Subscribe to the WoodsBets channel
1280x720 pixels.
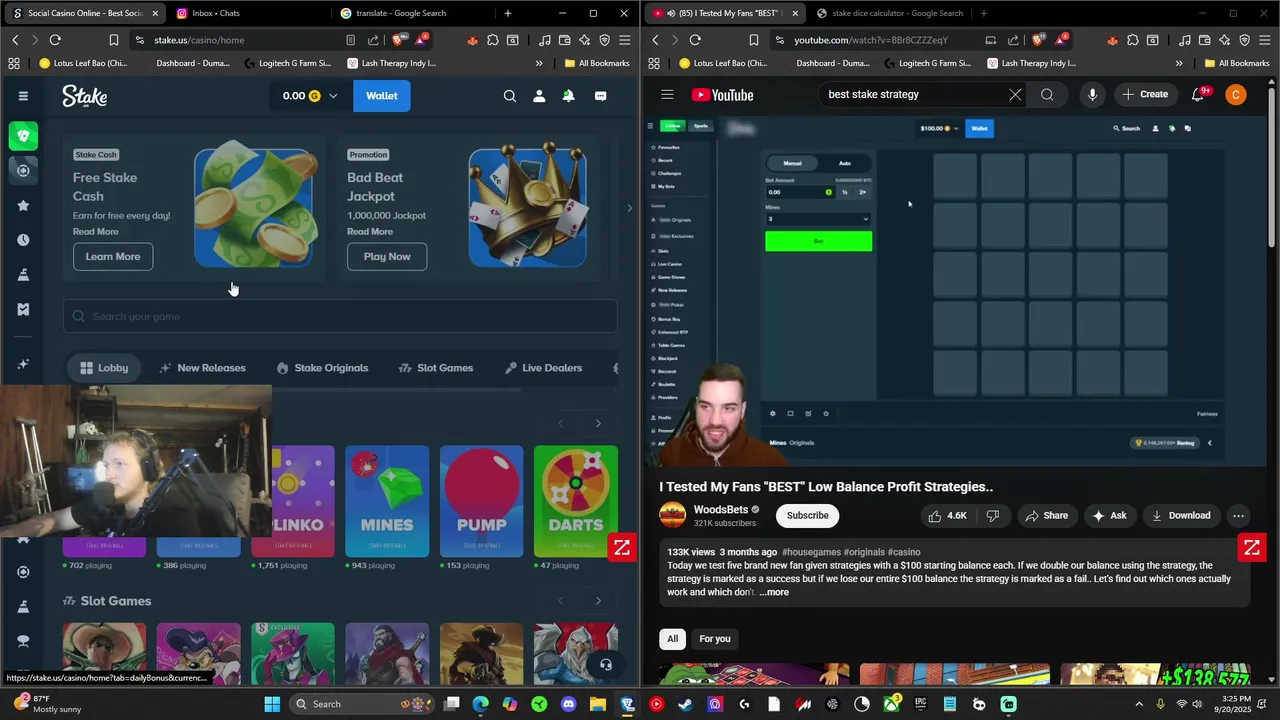point(807,516)
